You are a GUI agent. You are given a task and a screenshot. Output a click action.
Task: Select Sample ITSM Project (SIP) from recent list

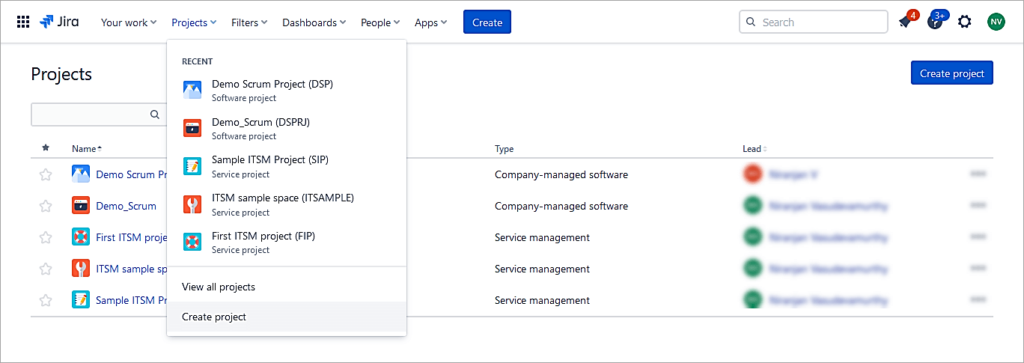coord(287,166)
